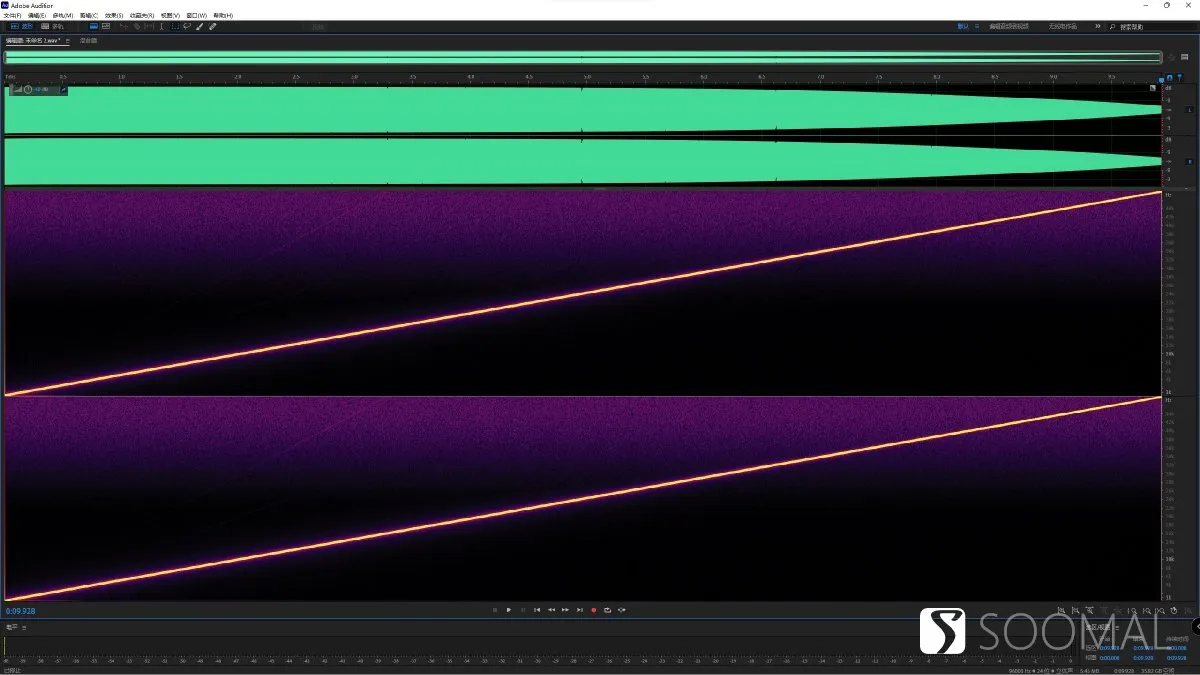Viewport: 1200px width, 675px height.
Task: Open the 文件(F) menu
Action: [12, 15]
